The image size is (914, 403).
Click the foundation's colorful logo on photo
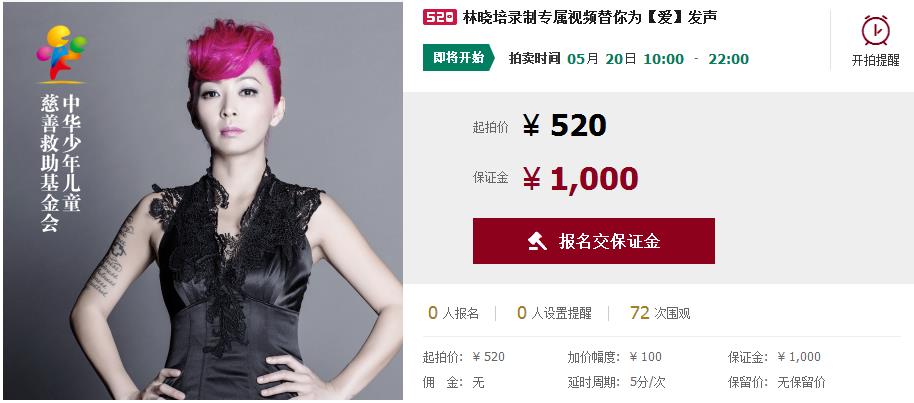click(x=61, y=53)
